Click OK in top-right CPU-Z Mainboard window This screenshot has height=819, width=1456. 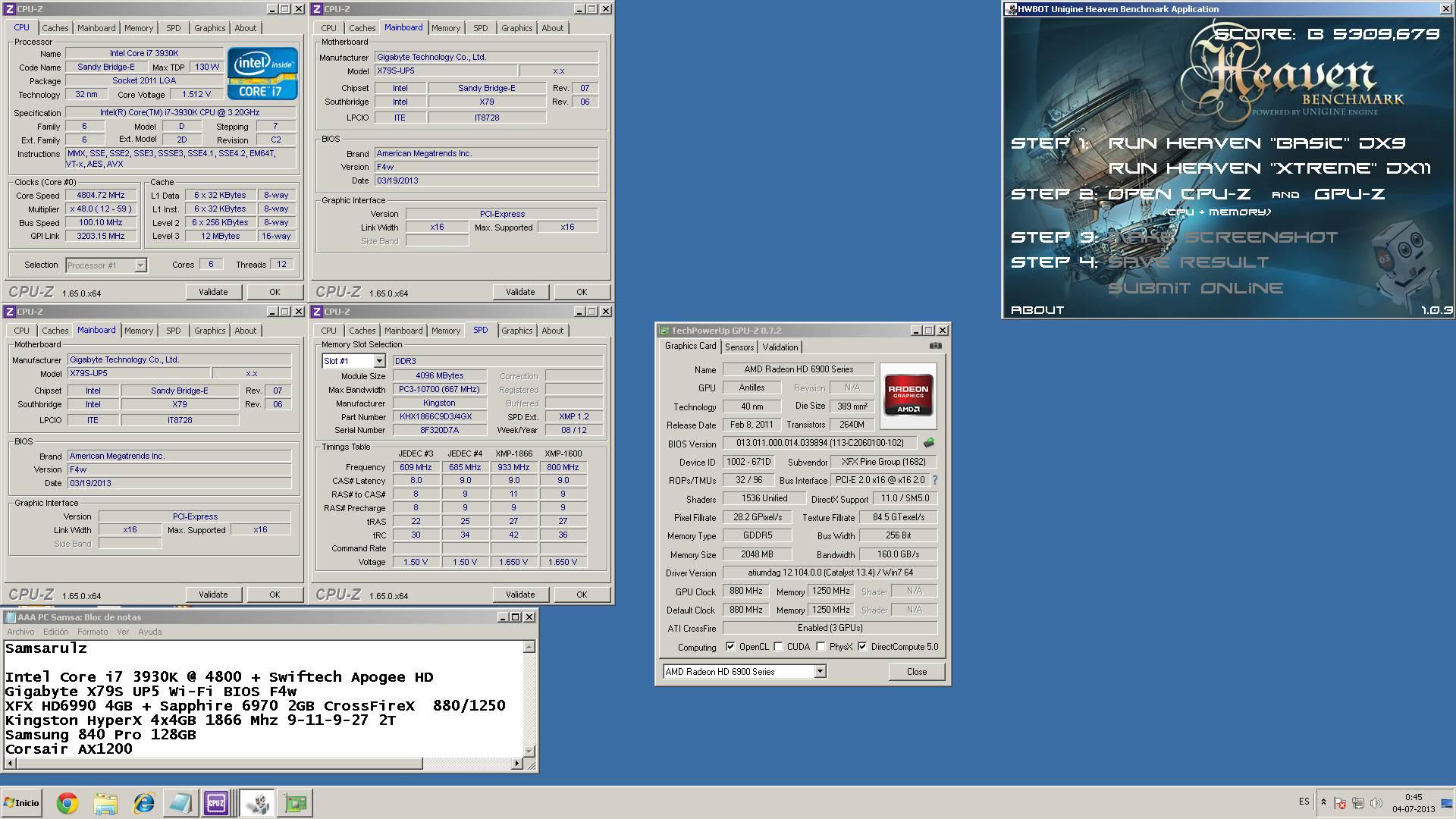coord(582,292)
